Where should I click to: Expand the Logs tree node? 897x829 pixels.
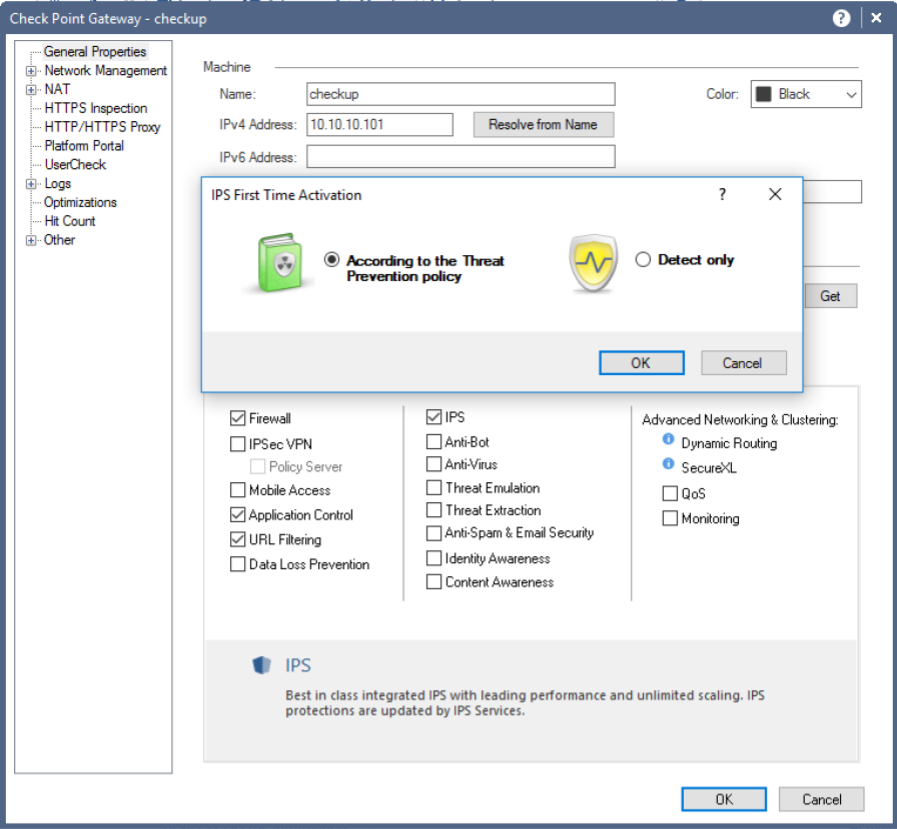[31, 184]
